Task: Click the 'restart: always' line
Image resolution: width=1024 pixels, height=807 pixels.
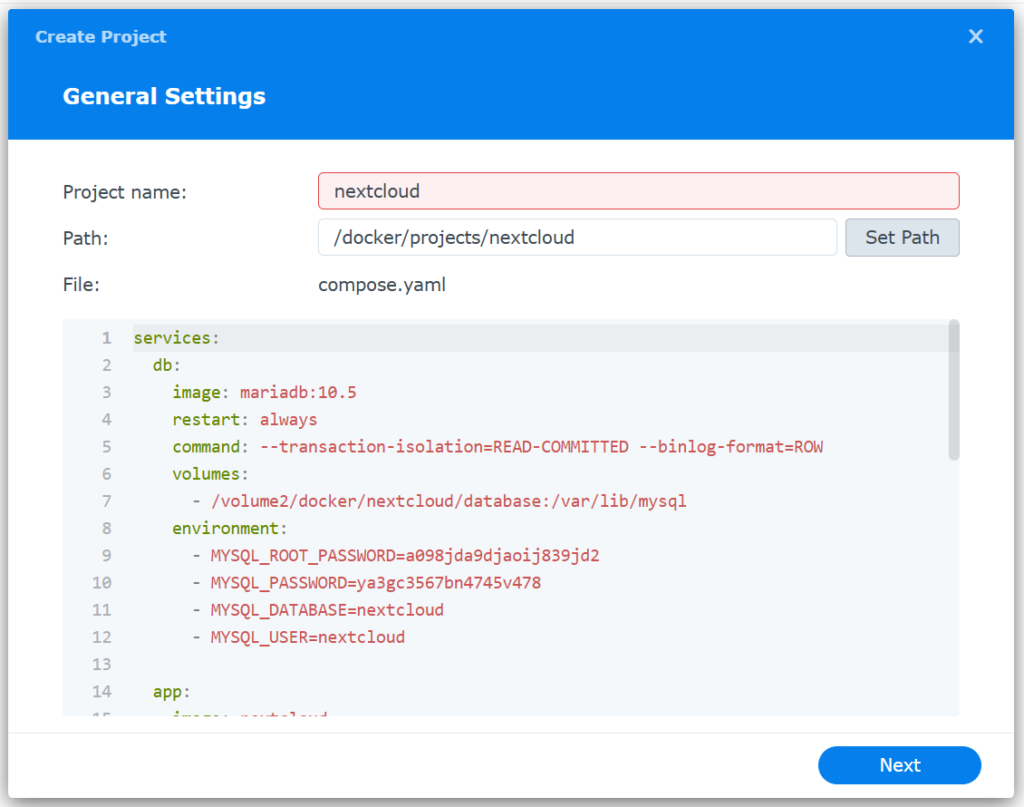Action: 244,420
